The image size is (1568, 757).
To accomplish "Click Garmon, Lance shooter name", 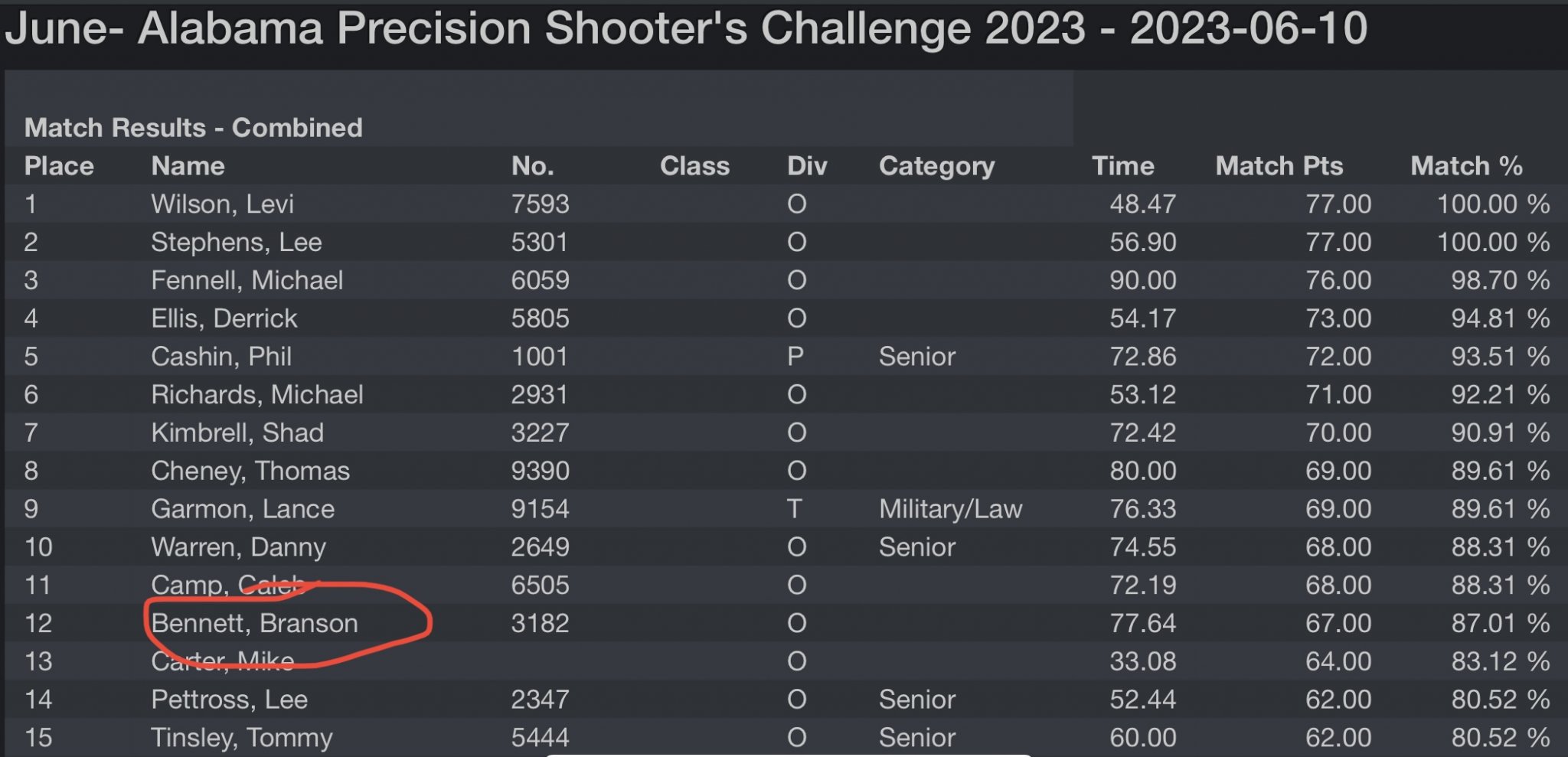I will (242, 509).
